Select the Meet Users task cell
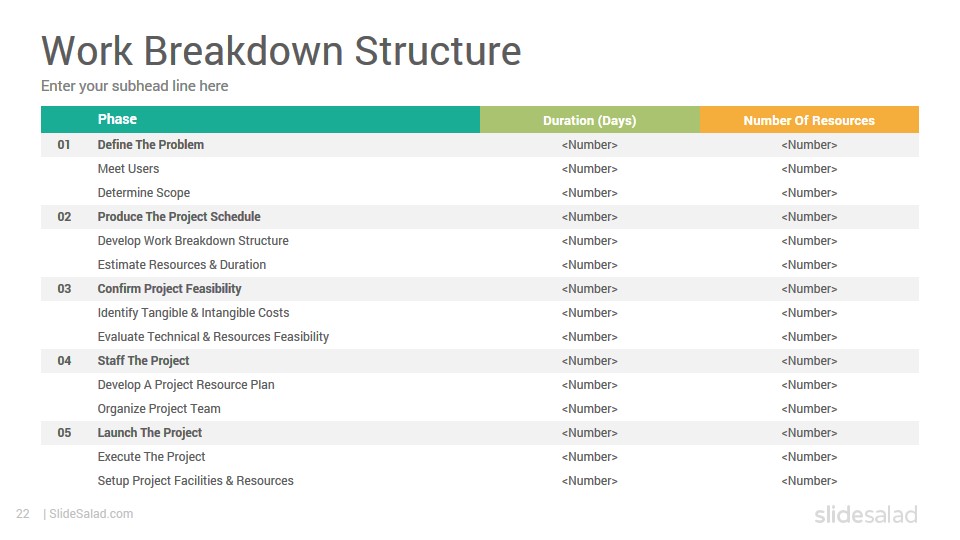This screenshot has width=960, height=540. coord(128,168)
